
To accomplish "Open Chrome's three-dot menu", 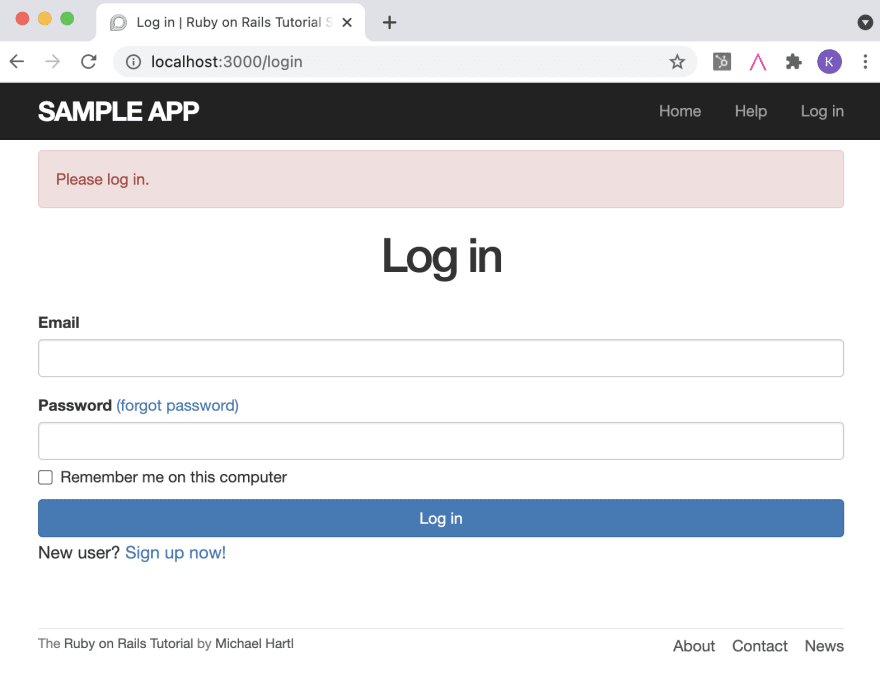I will (865, 62).
